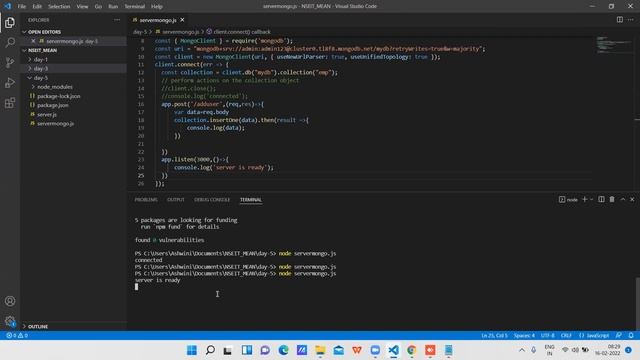
Task: Open the Run and Debug view
Action: pyautogui.click(x=10, y=82)
